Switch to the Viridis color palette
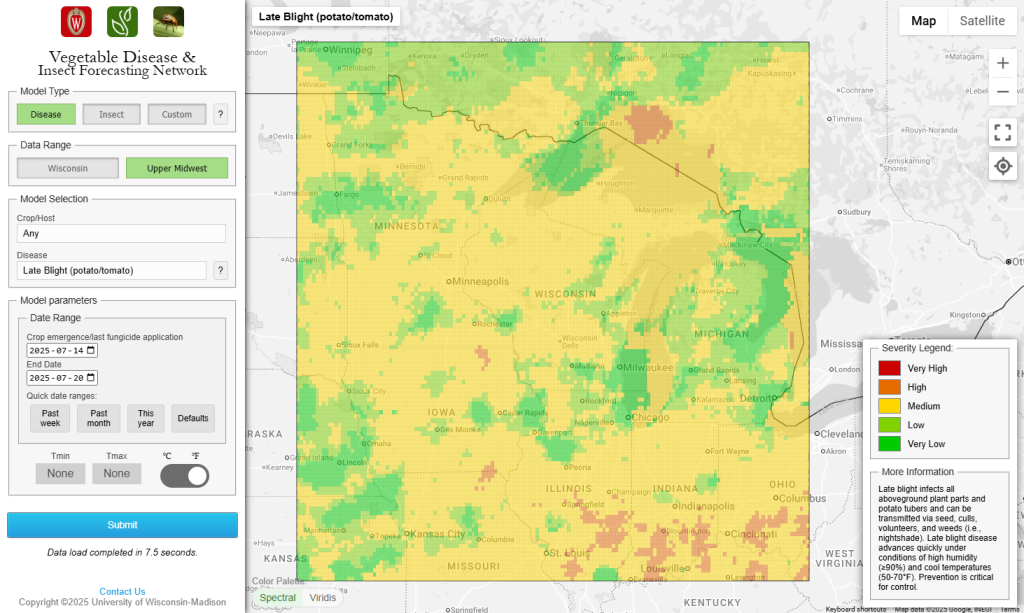Viewport: 1024px width, 613px height. (322, 597)
